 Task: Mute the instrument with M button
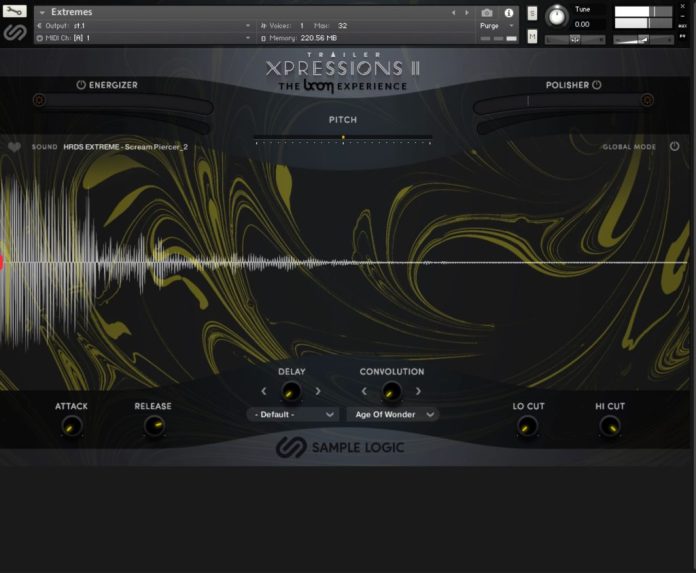532,36
